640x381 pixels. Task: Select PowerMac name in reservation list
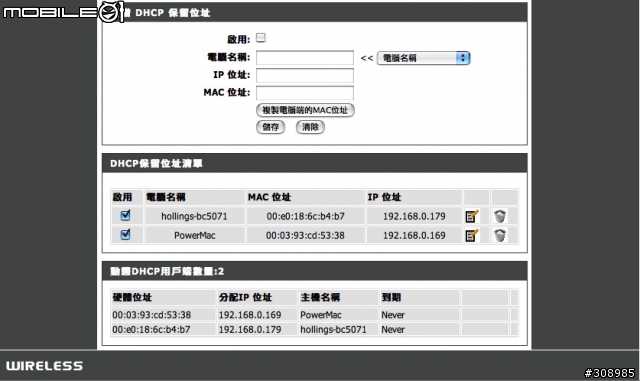click(195, 236)
